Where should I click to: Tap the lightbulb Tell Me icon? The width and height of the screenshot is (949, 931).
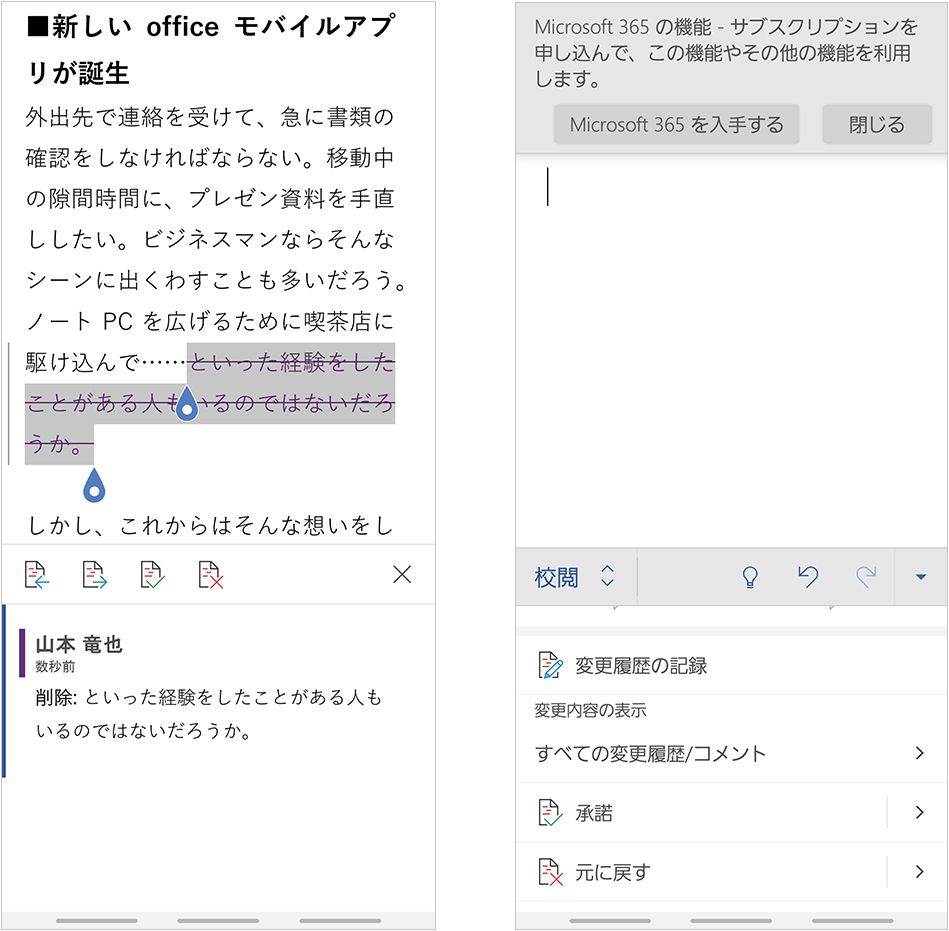click(750, 577)
